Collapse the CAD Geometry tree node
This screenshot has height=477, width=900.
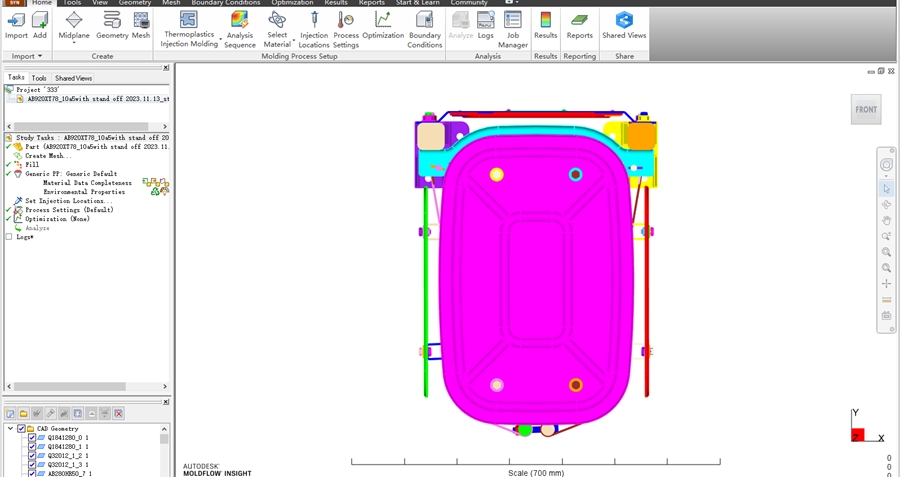coord(10,429)
